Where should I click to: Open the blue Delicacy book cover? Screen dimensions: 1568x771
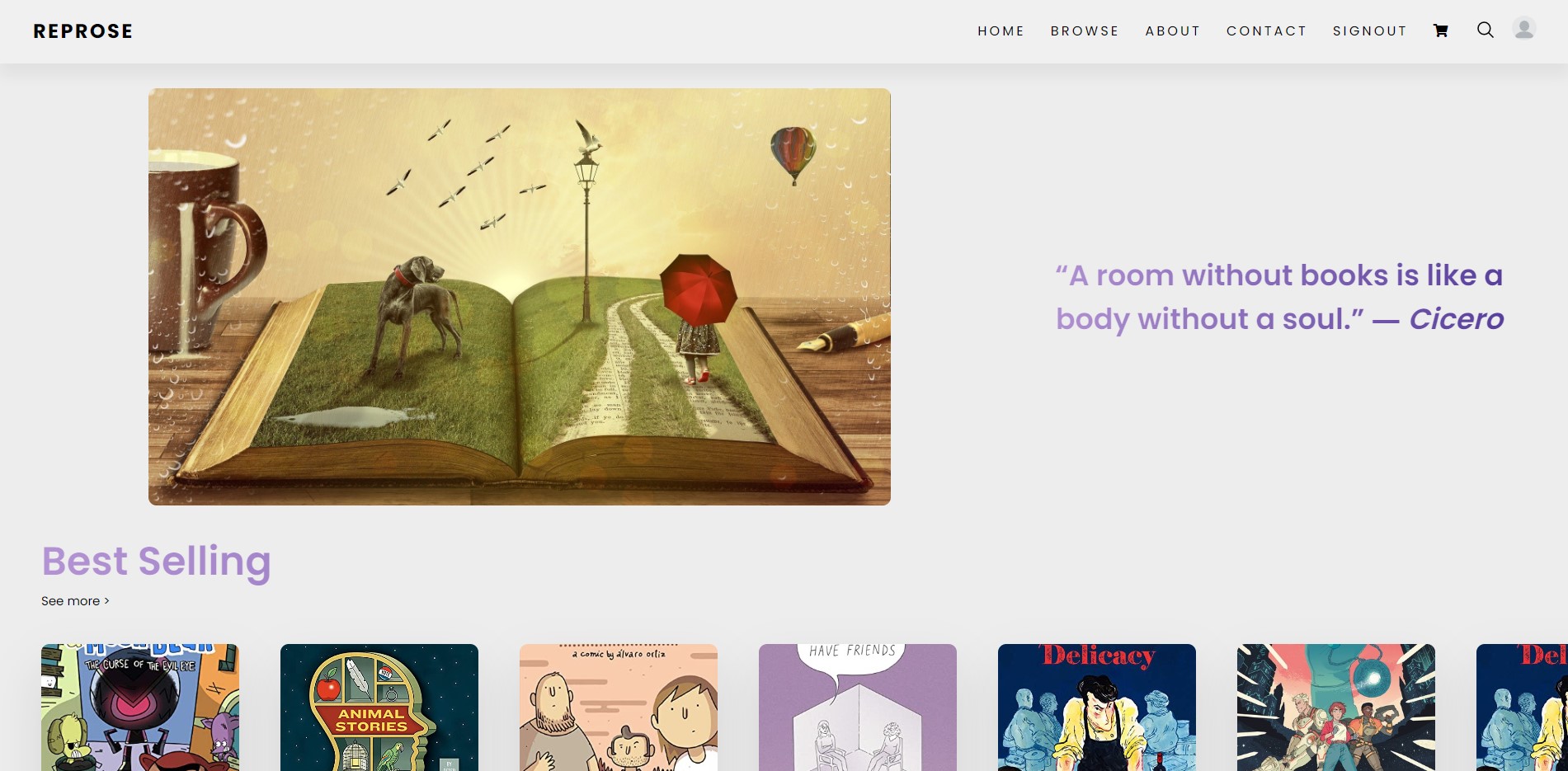pos(1097,708)
